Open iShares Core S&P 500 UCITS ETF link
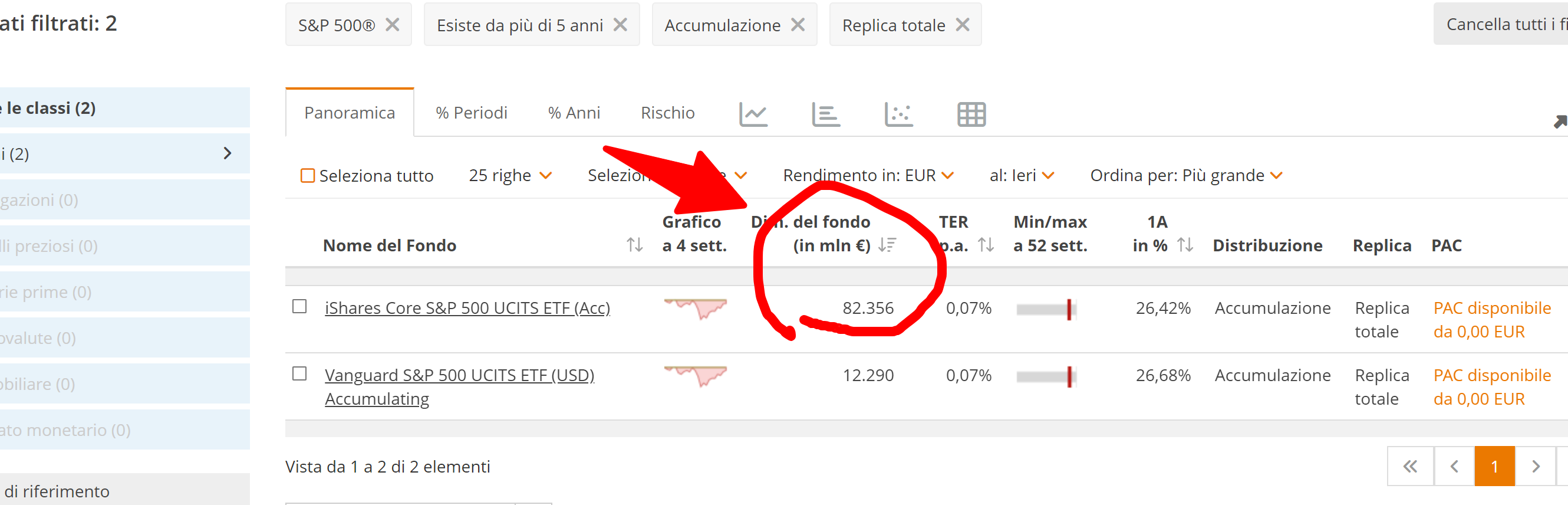This screenshot has width=1568, height=505. point(467,308)
